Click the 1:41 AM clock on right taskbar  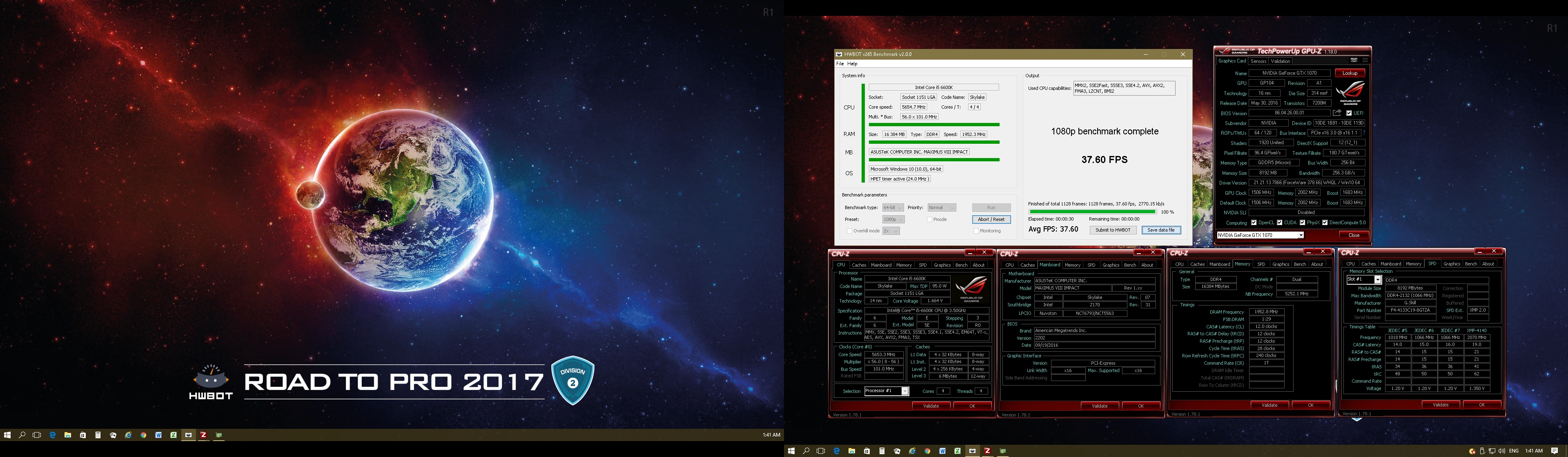coord(1534,451)
